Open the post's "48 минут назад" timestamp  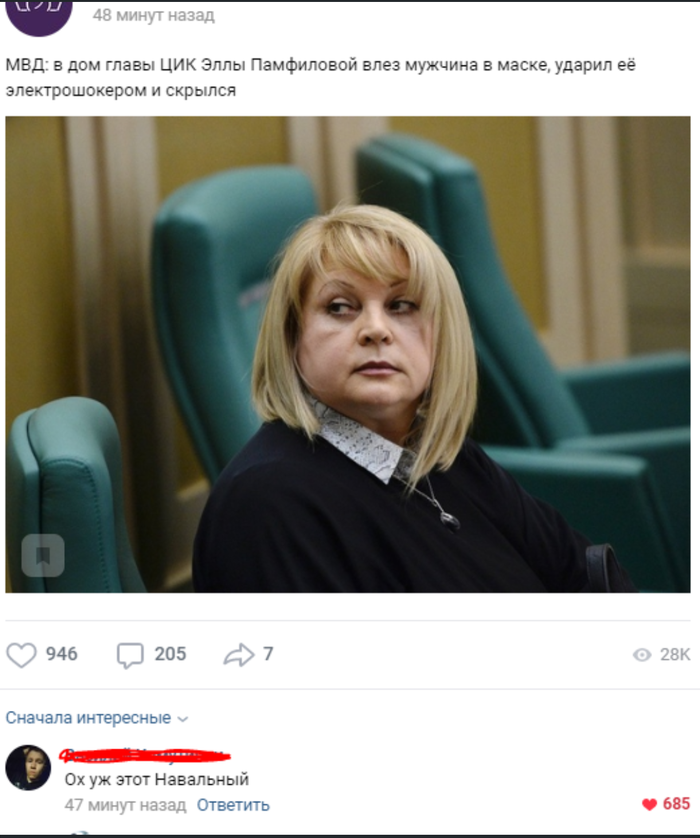point(154,15)
